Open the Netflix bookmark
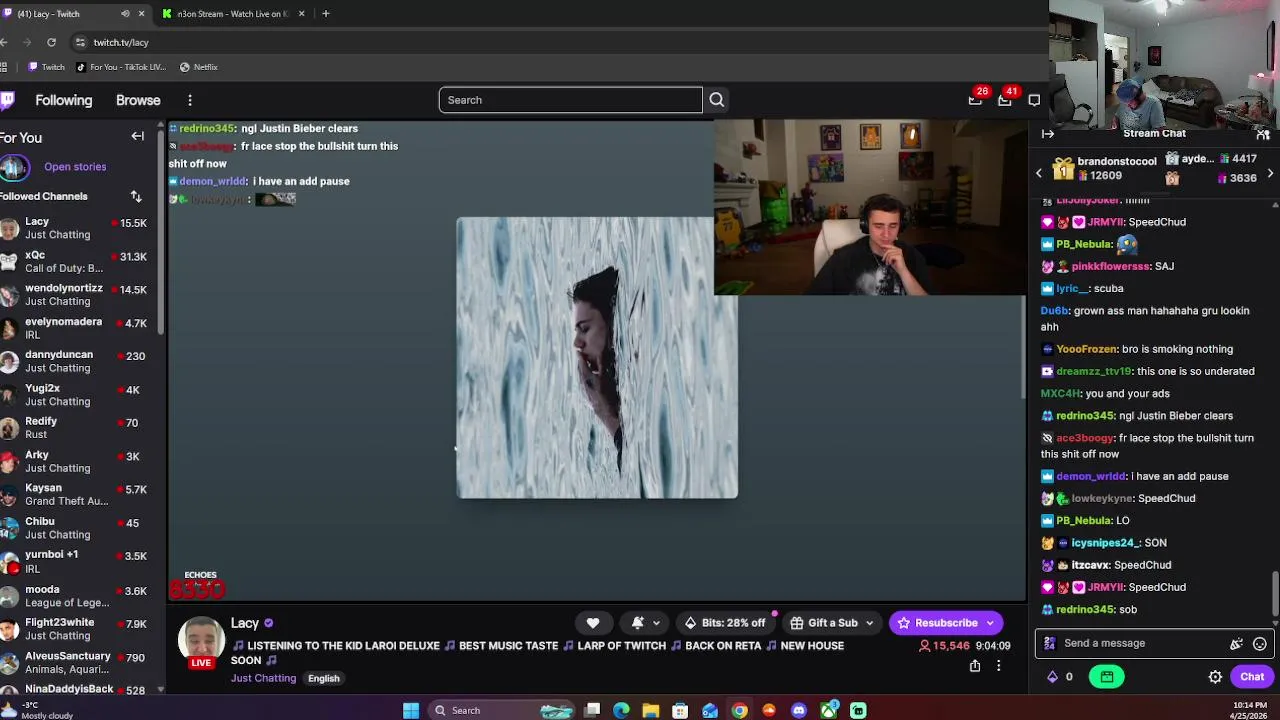 (198, 67)
